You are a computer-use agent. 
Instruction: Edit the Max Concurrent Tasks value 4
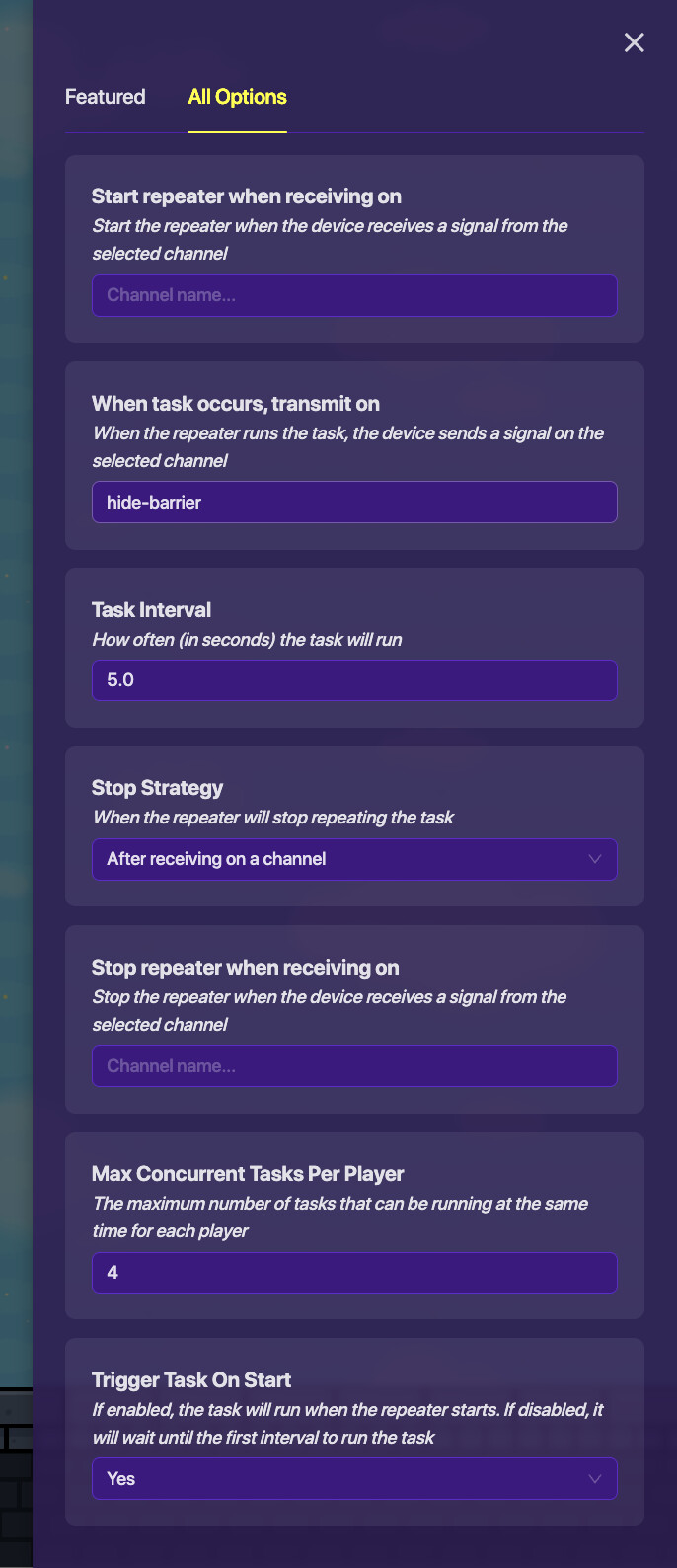click(354, 1273)
